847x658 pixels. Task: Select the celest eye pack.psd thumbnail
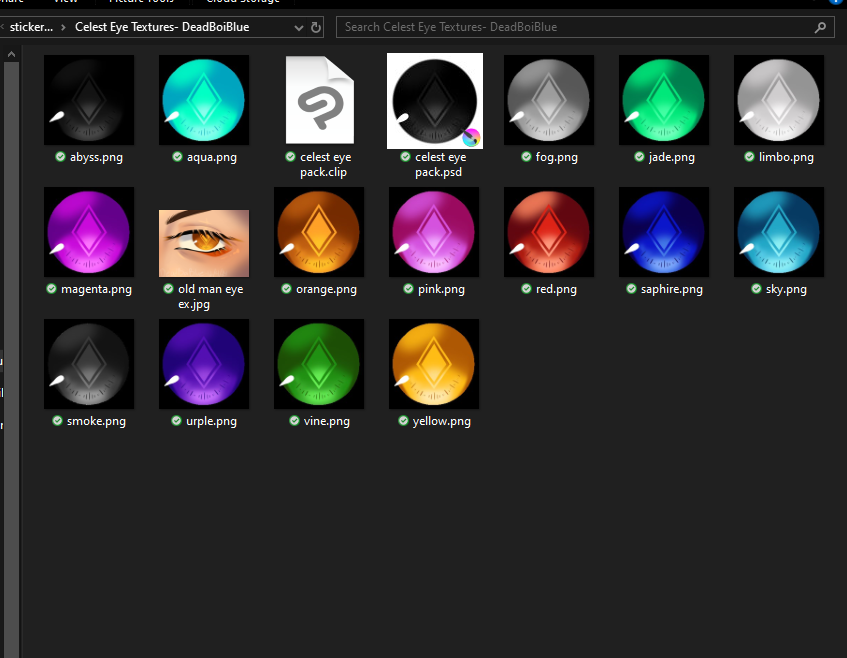[x=435, y=100]
